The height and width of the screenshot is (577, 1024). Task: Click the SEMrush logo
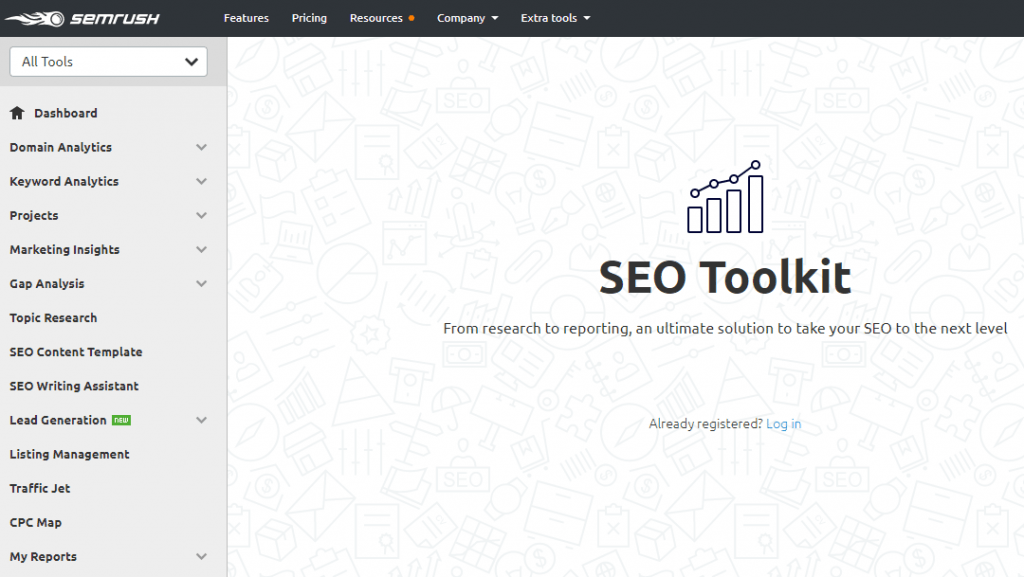(81, 18)
